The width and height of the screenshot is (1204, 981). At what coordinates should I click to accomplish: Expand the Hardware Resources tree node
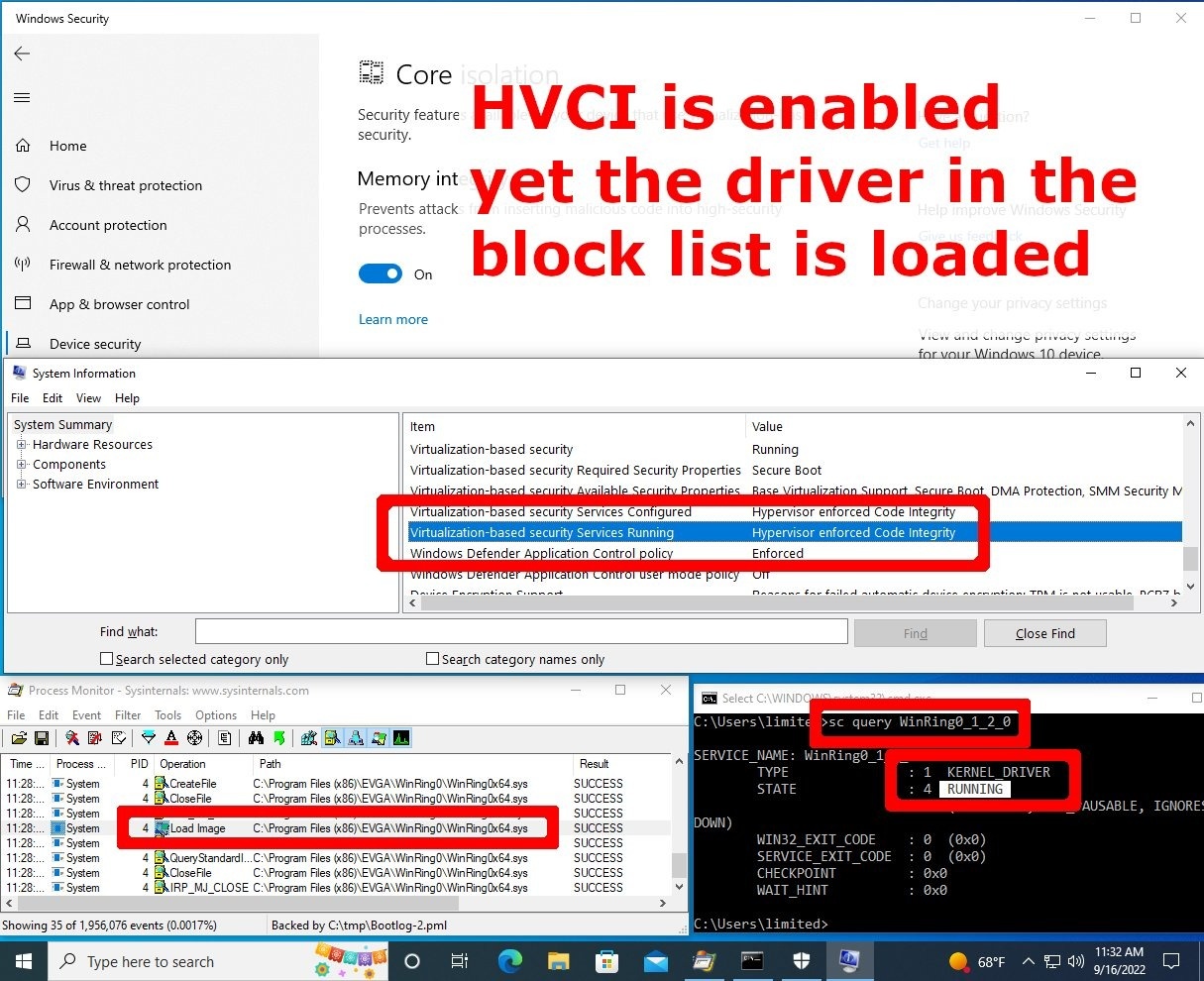(22, 445)
